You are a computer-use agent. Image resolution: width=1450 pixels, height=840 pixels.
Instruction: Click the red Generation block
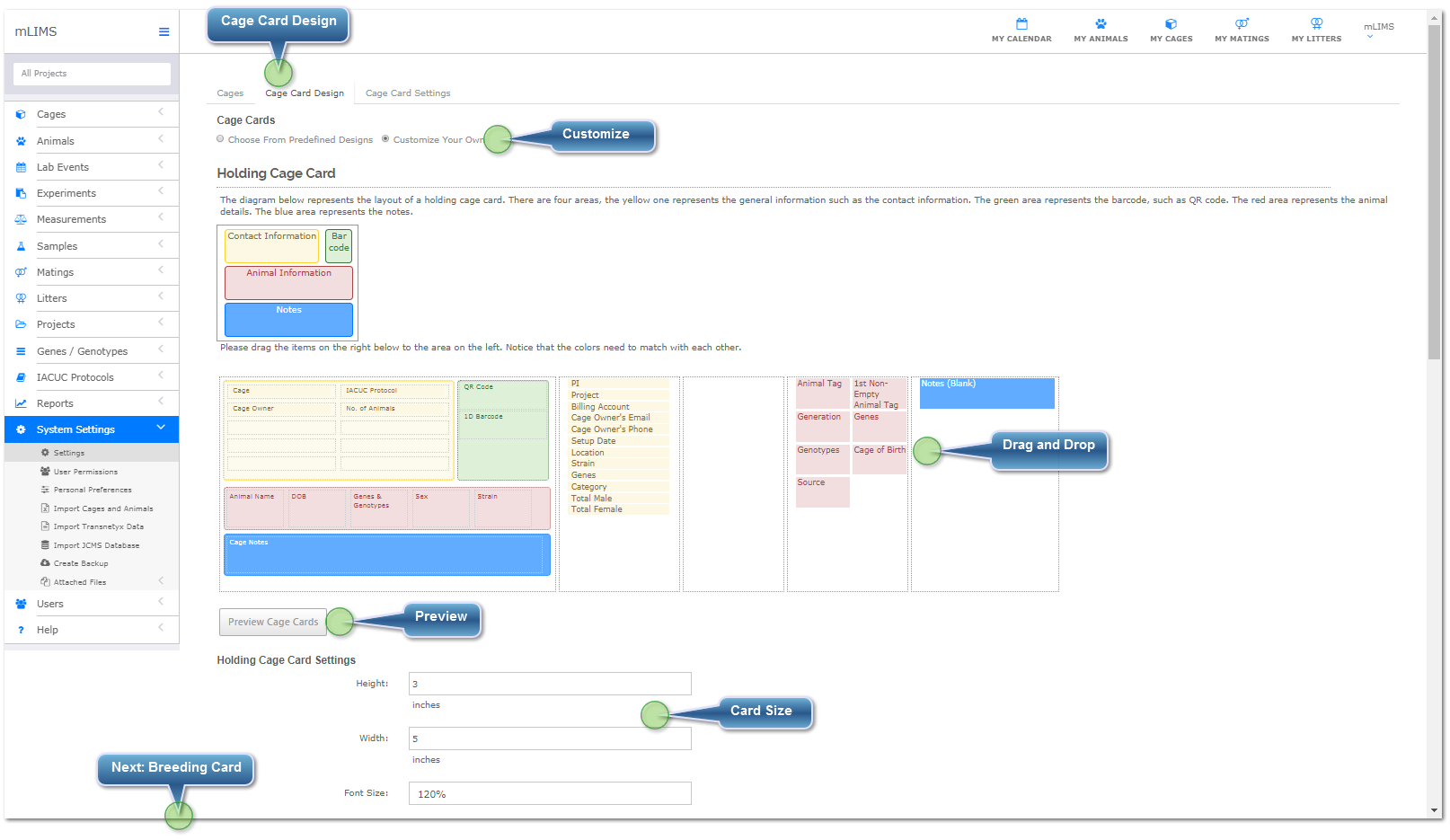pos(822,427)
